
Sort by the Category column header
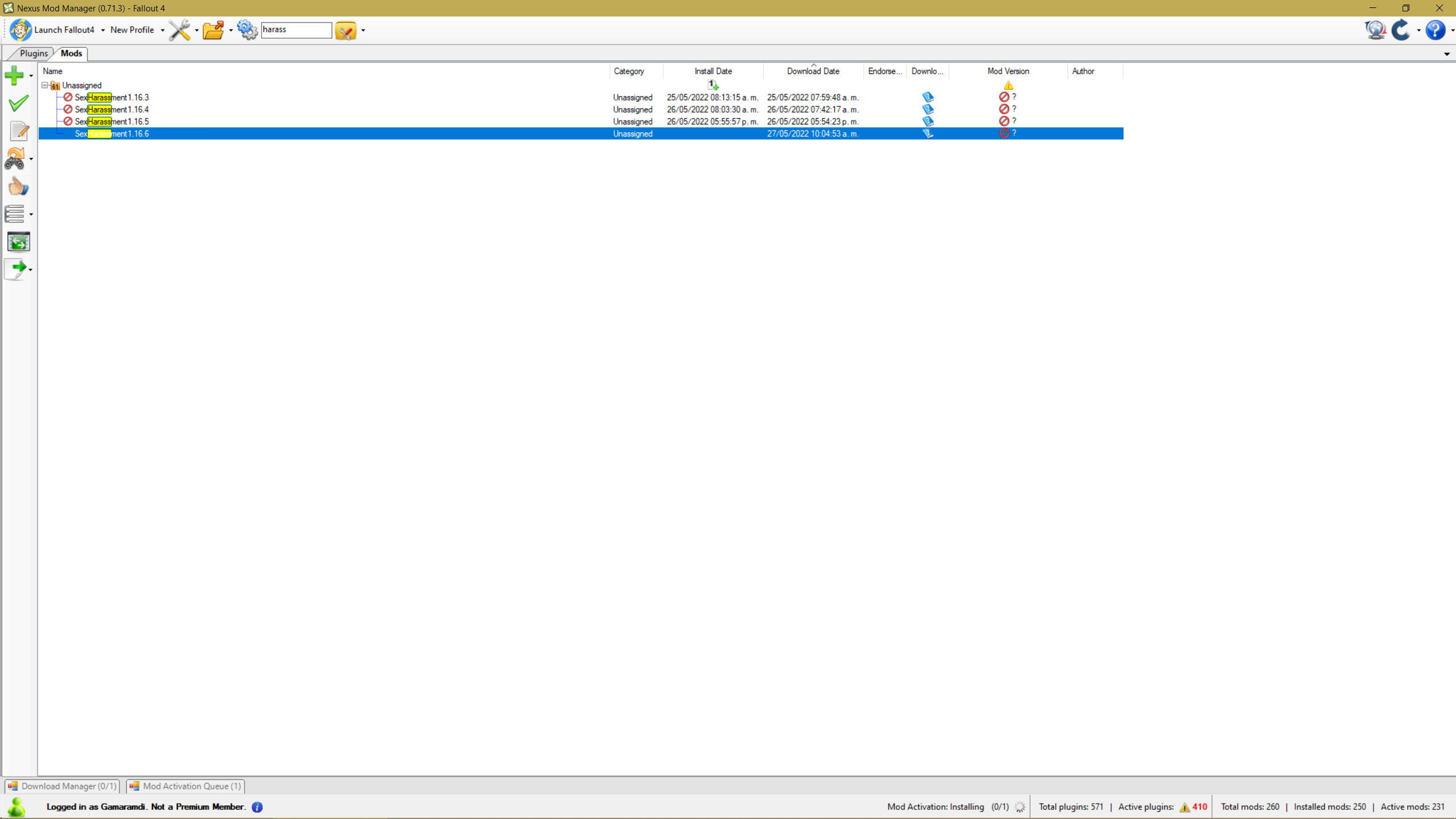click(636, 71)
